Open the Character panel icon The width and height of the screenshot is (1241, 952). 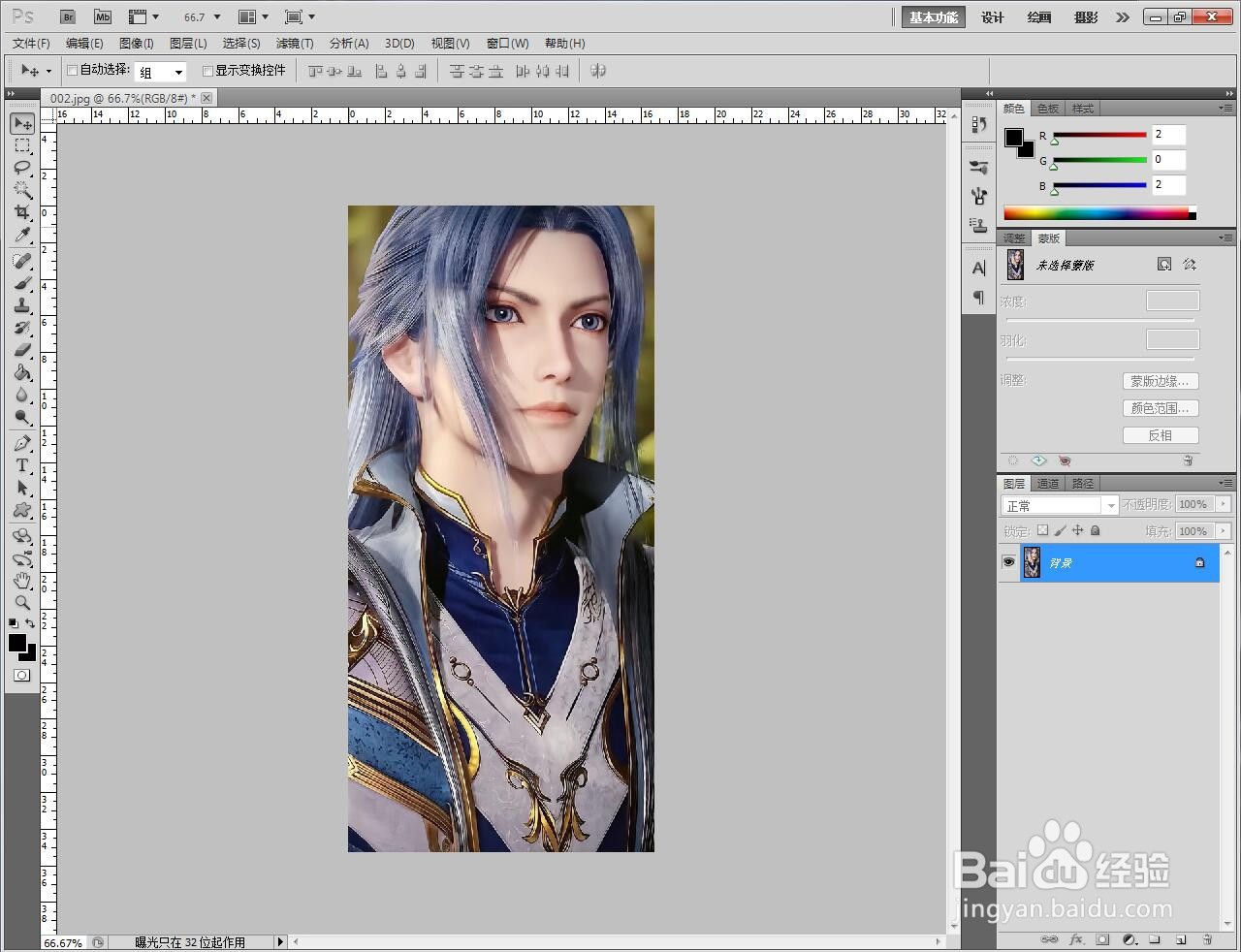978,268
